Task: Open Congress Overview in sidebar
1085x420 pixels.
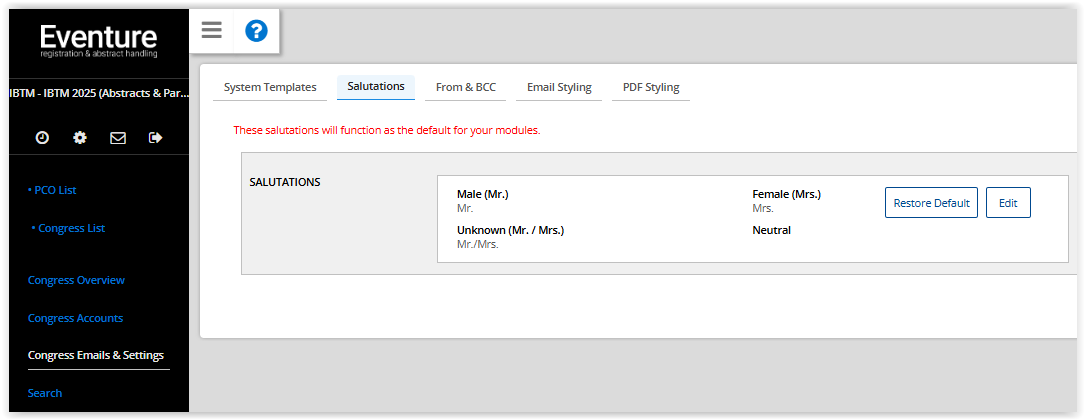Action: 76,280
